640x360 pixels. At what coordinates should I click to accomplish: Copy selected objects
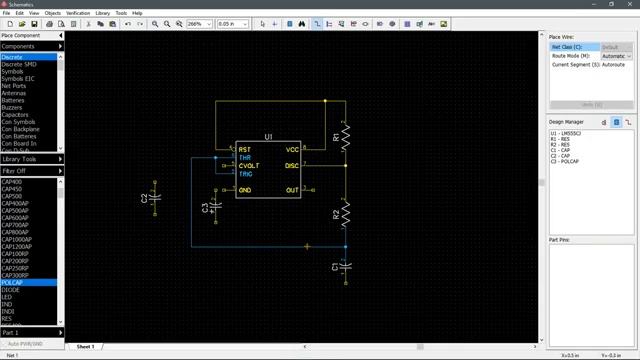[100, 24]
